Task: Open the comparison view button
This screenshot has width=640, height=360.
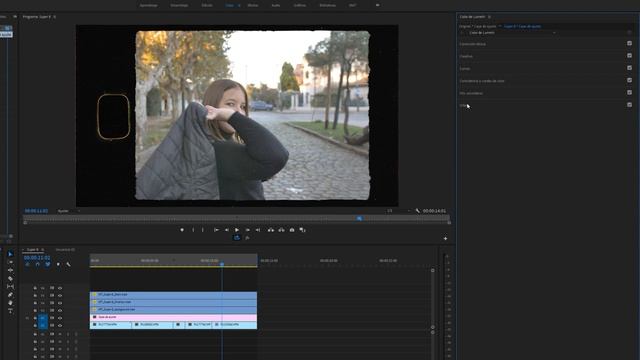Action: coord(302,230)
